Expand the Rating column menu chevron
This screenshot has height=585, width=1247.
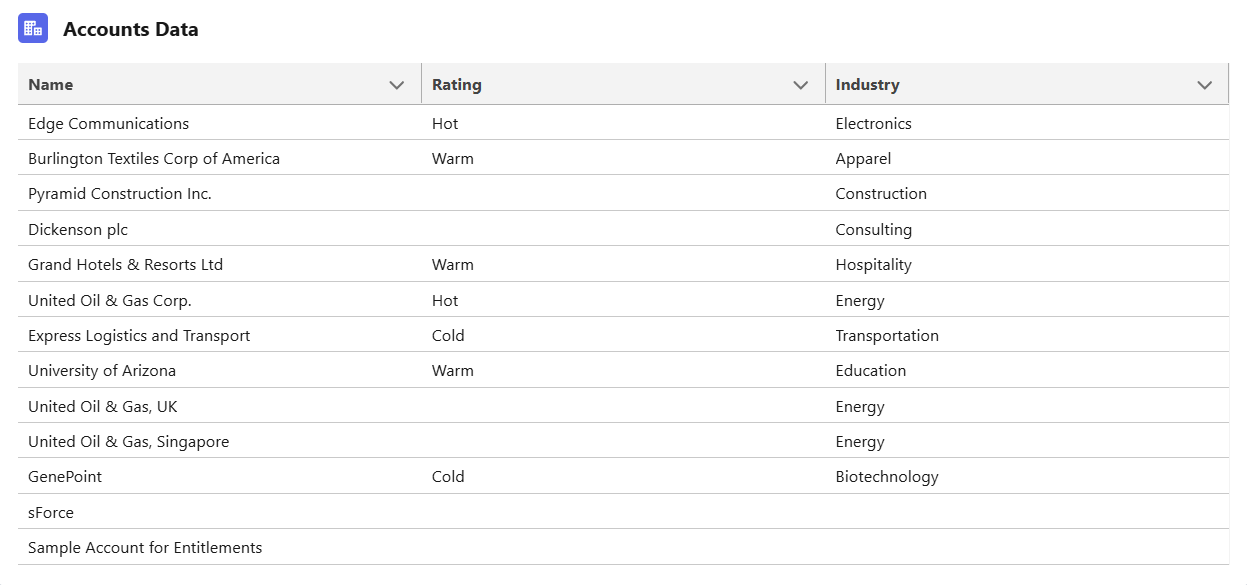click(801, 85)
